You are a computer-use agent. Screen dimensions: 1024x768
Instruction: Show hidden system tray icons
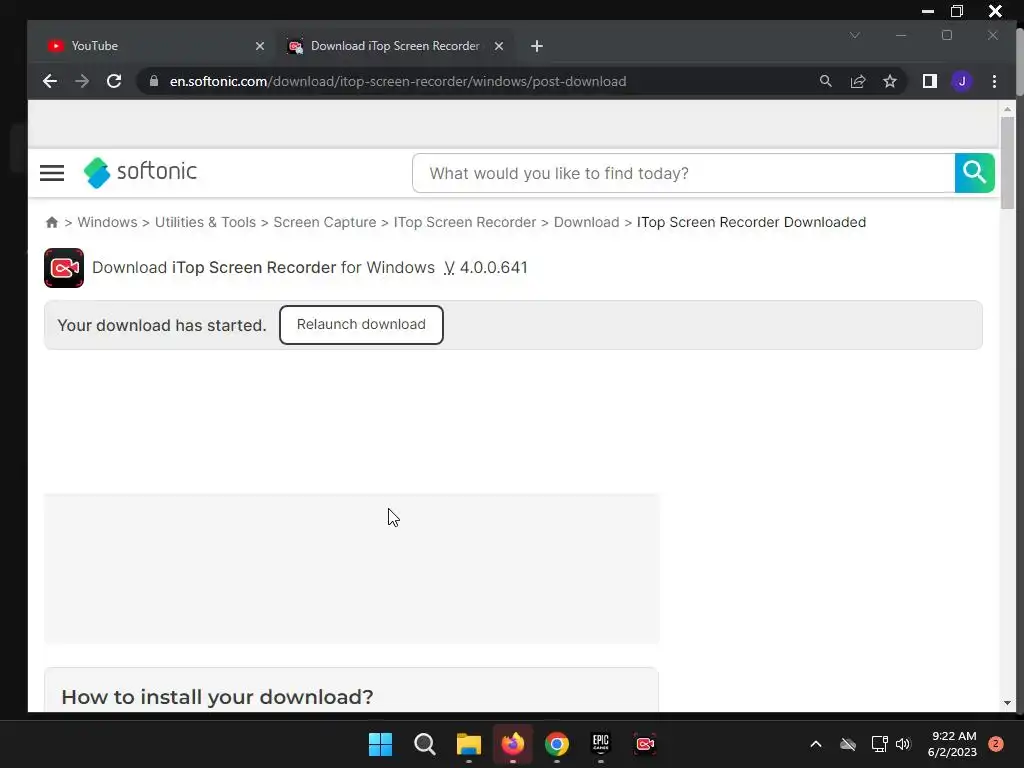[816, 744]
